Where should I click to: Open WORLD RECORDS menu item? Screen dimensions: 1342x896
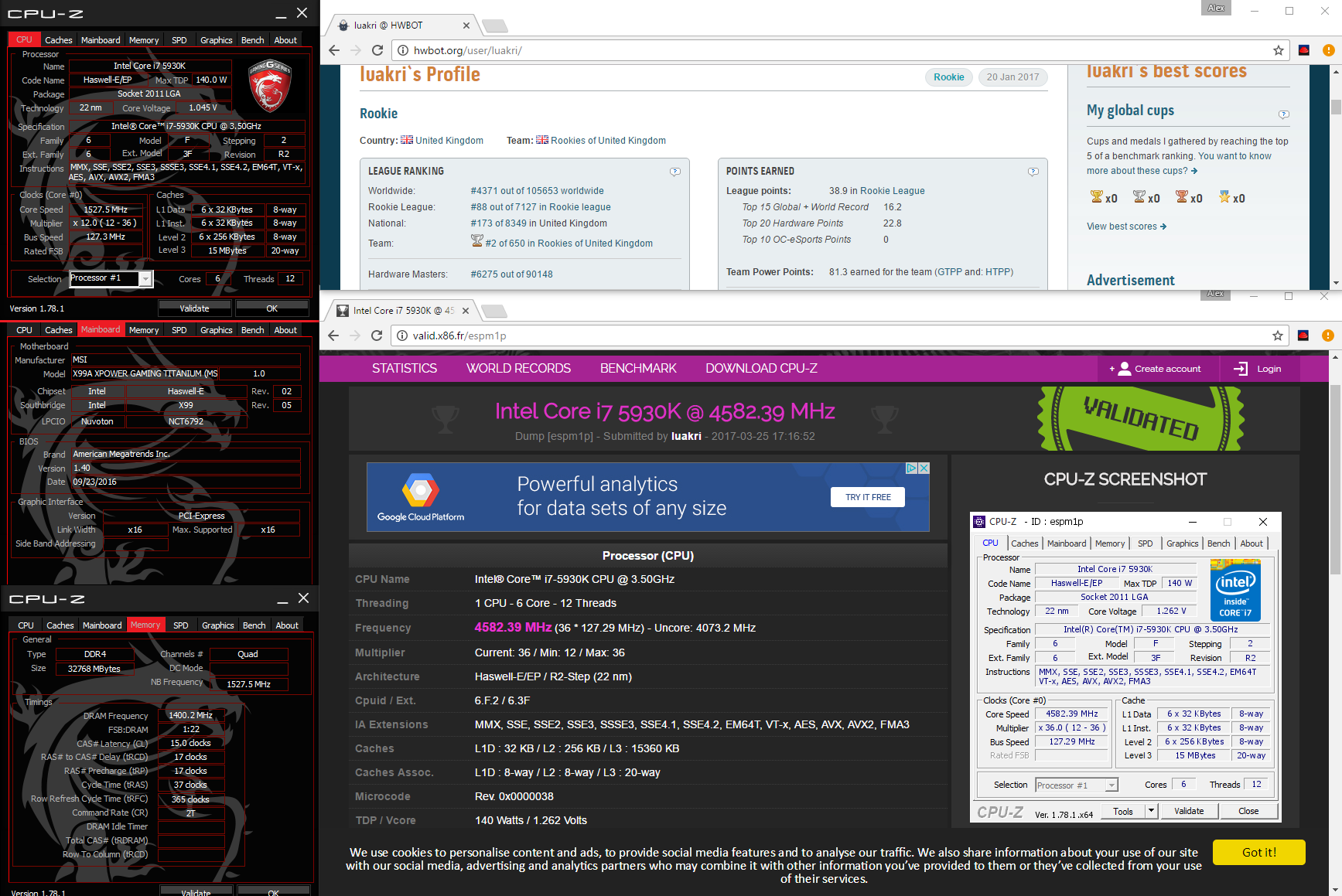(518, 369)
